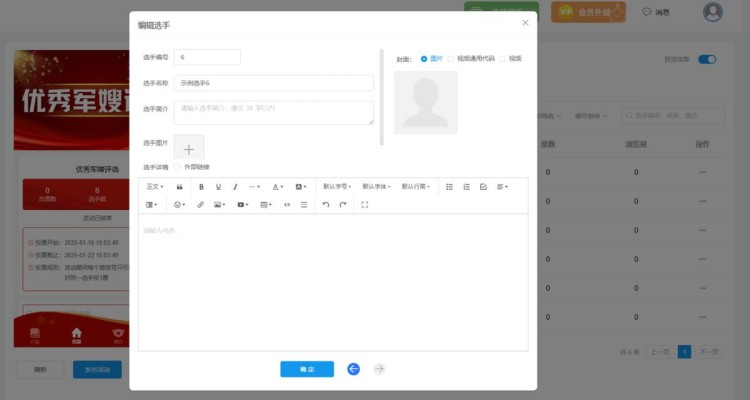The width and height of the screenshot is (750, 400).
Task: Enable the 外部链接 checkbox
Action: 178,167
